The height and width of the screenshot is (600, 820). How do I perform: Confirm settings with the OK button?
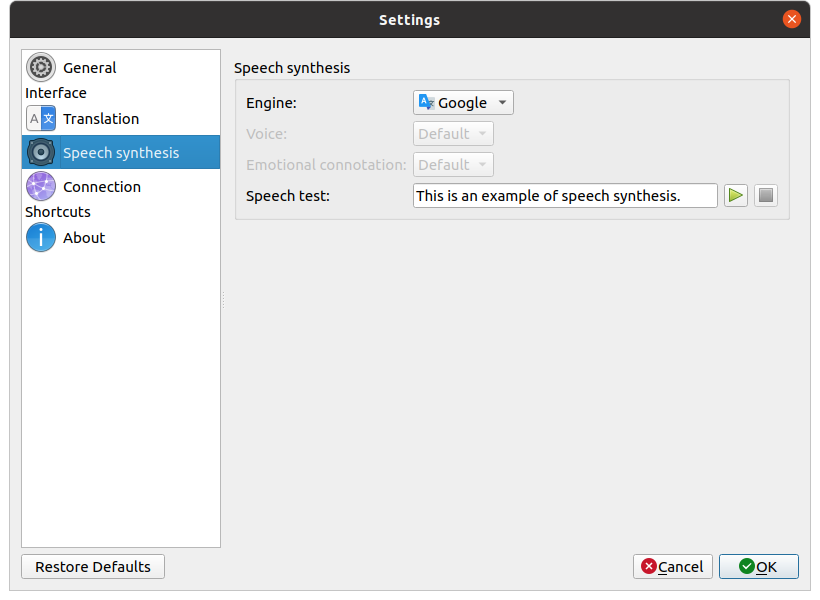tap(758, 567)
